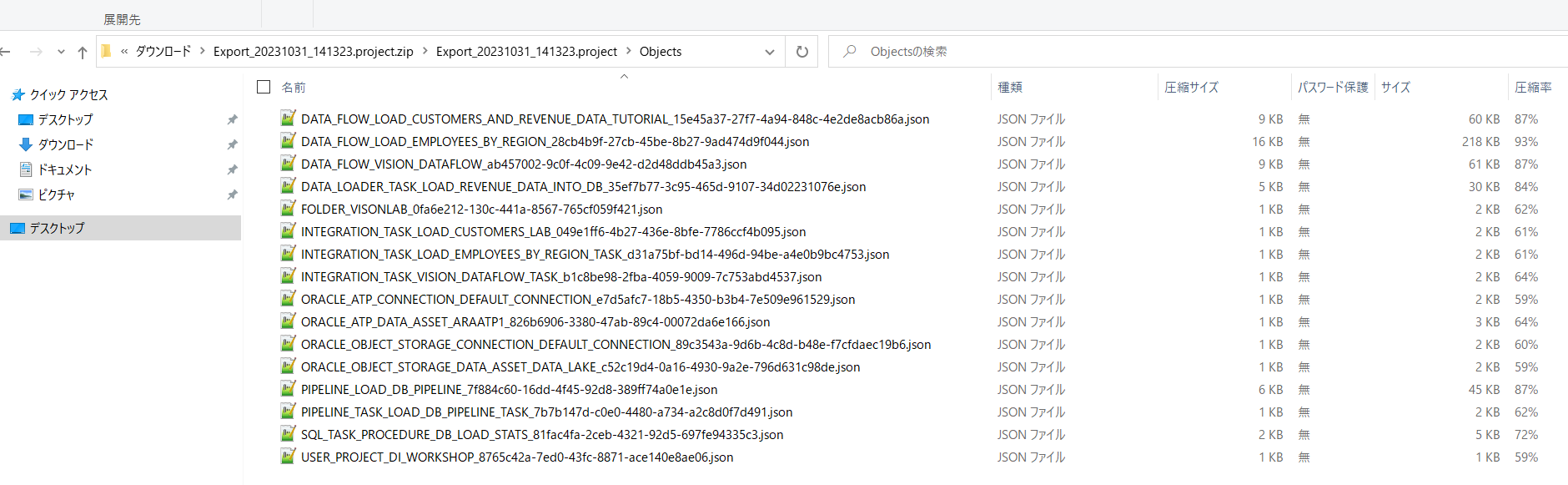
Task: Select Export_20231031_141323.project.zip breadcrumb
Action: point(314,51)
